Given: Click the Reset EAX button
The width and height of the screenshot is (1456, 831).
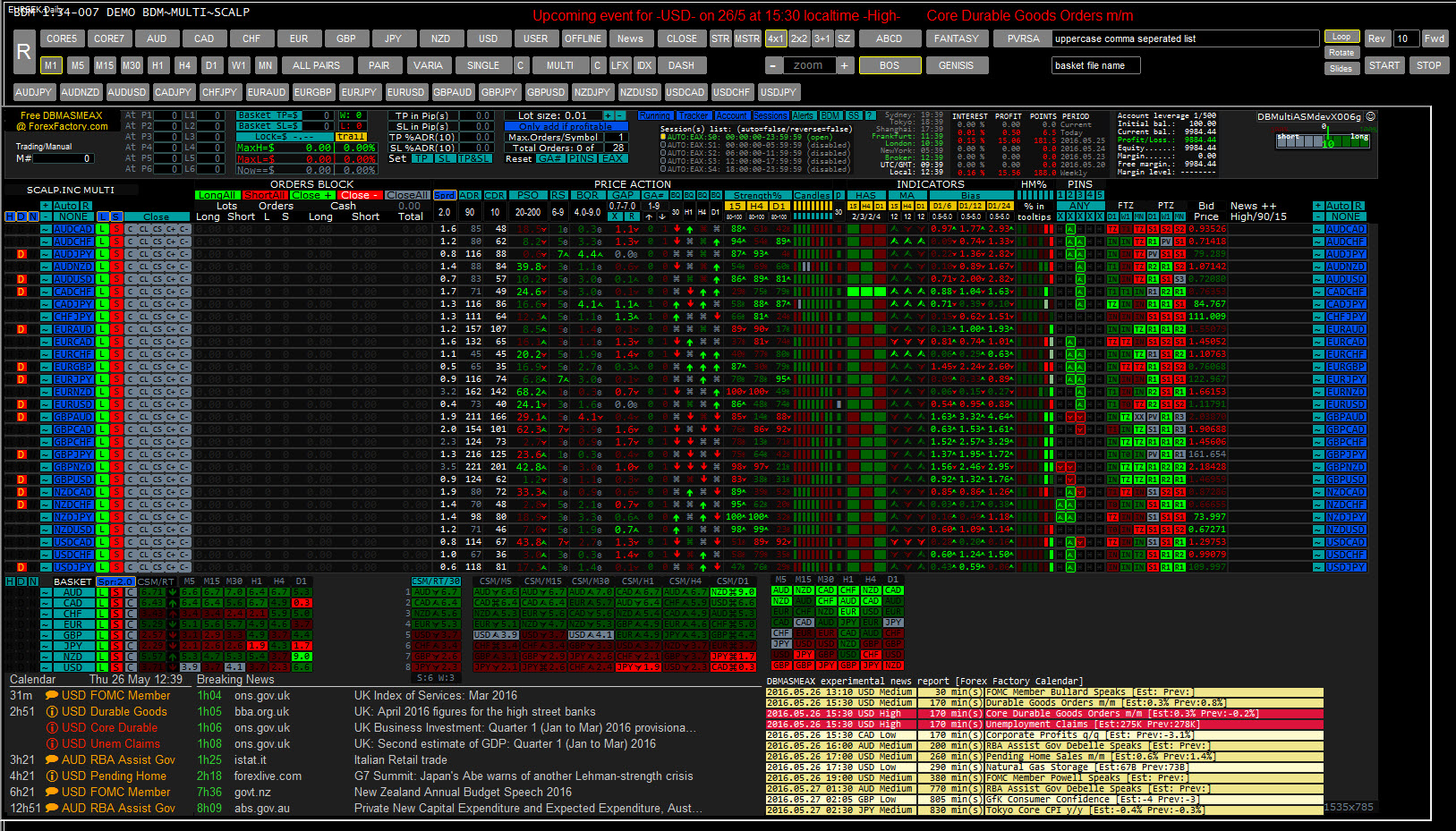Looking at the screenshot, I should 613,158.
